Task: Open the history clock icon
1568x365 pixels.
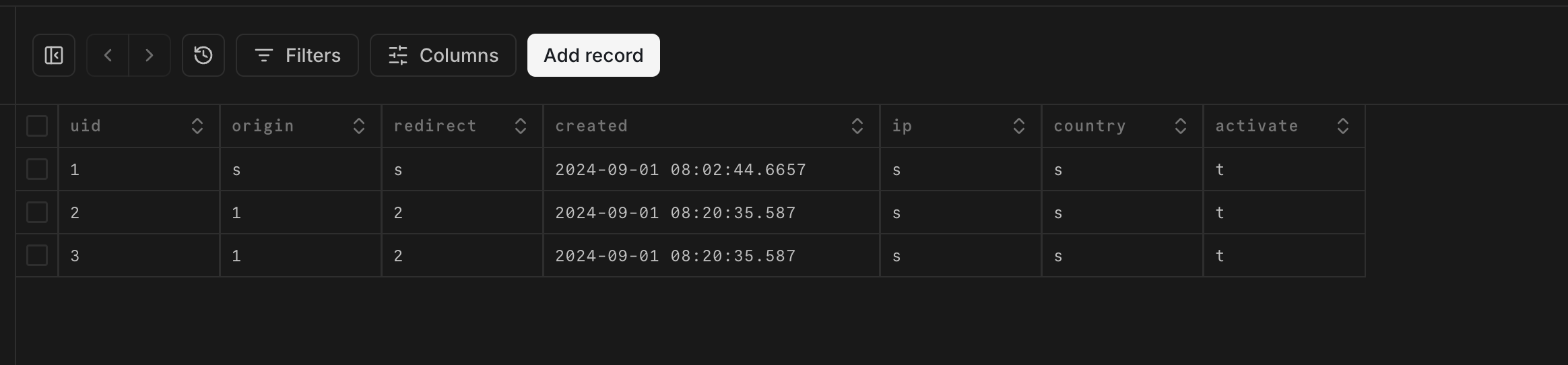Action: click(x=203, y=55)
